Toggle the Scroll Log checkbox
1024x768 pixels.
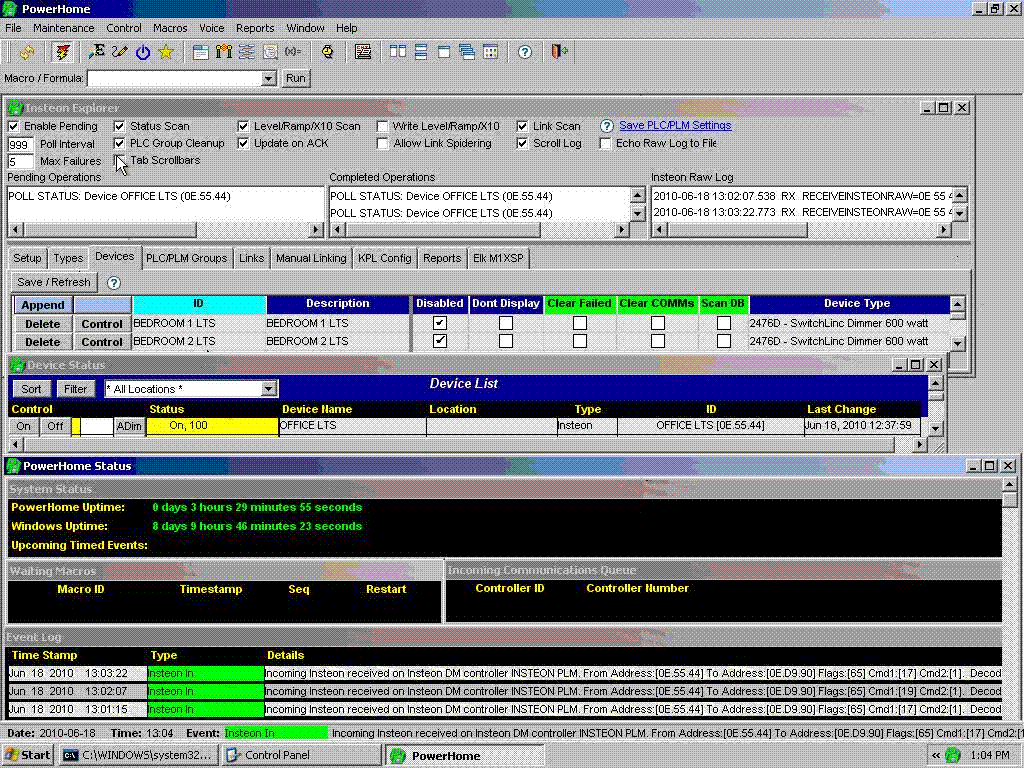pos(522,143)
